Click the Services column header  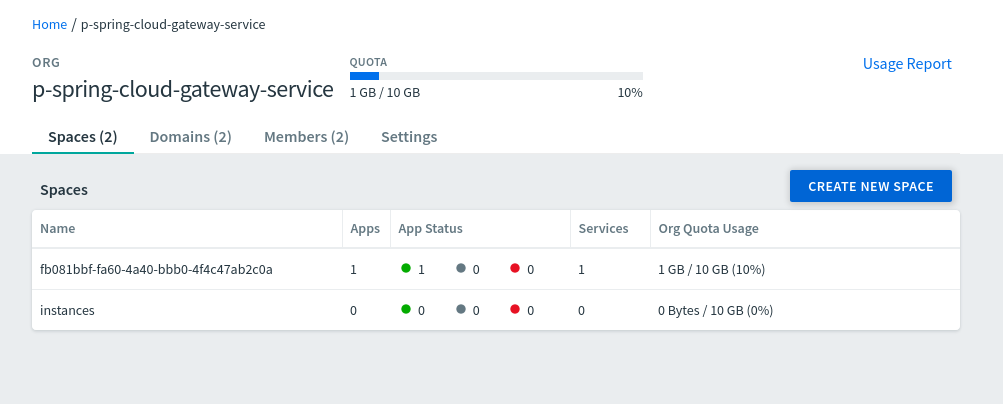coord(603,228)
